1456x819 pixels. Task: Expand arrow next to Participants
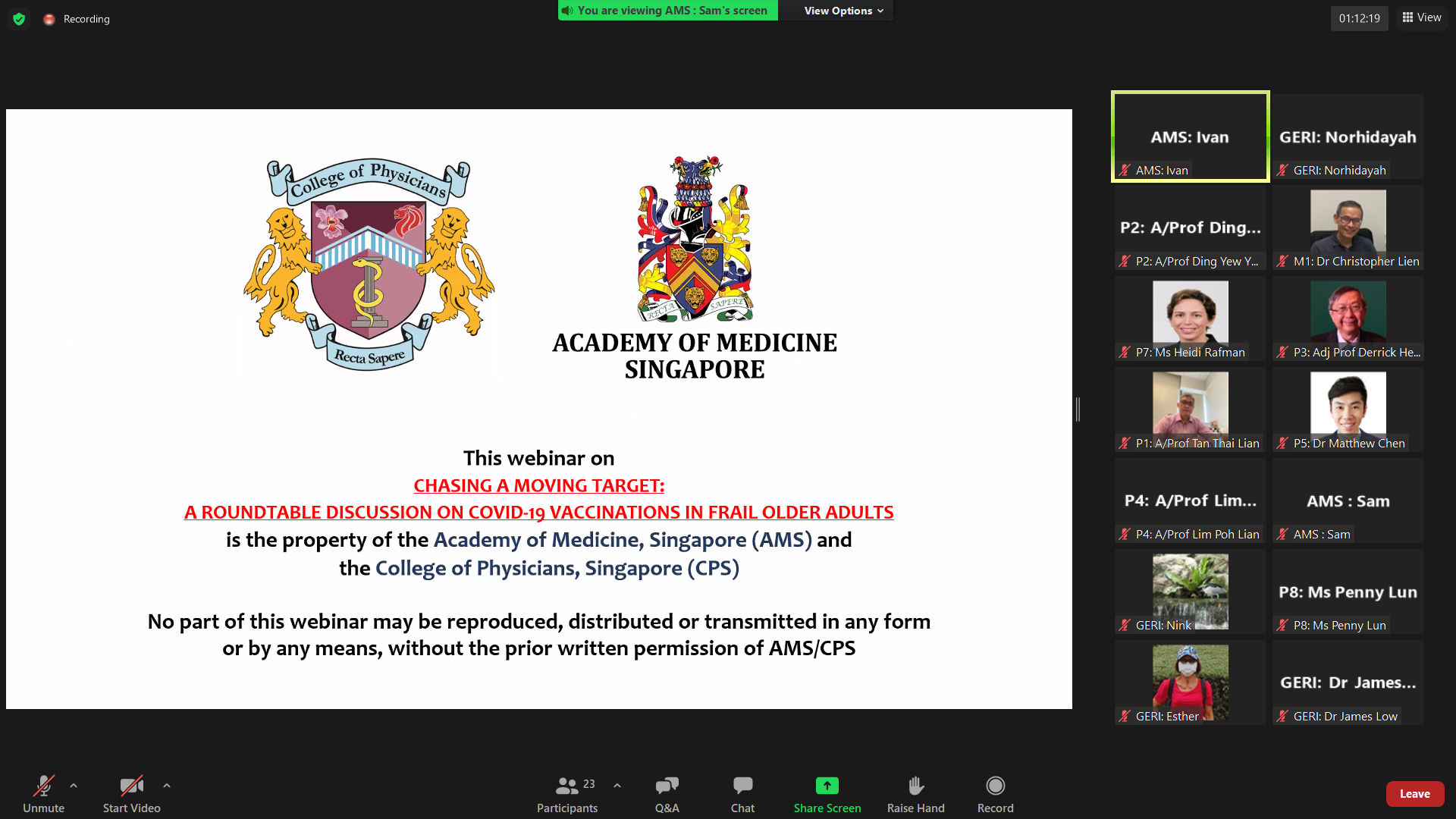pos(617,786)
